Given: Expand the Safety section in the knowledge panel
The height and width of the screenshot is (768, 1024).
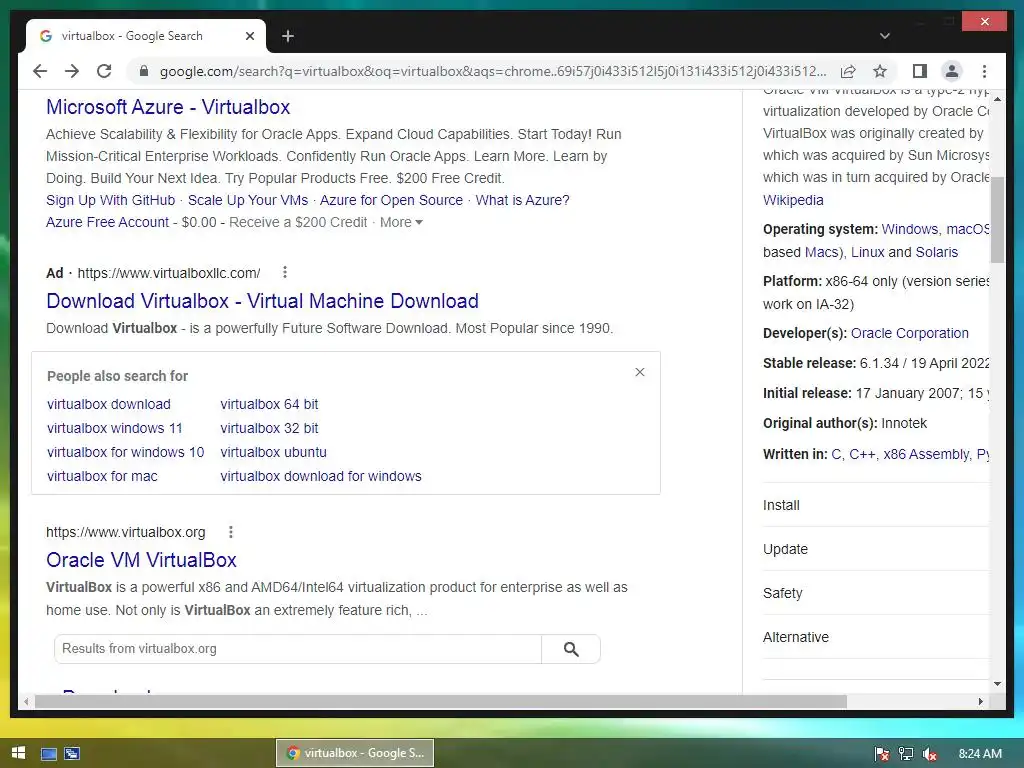Looking at the screenshot, I should (x=876, y=593).
